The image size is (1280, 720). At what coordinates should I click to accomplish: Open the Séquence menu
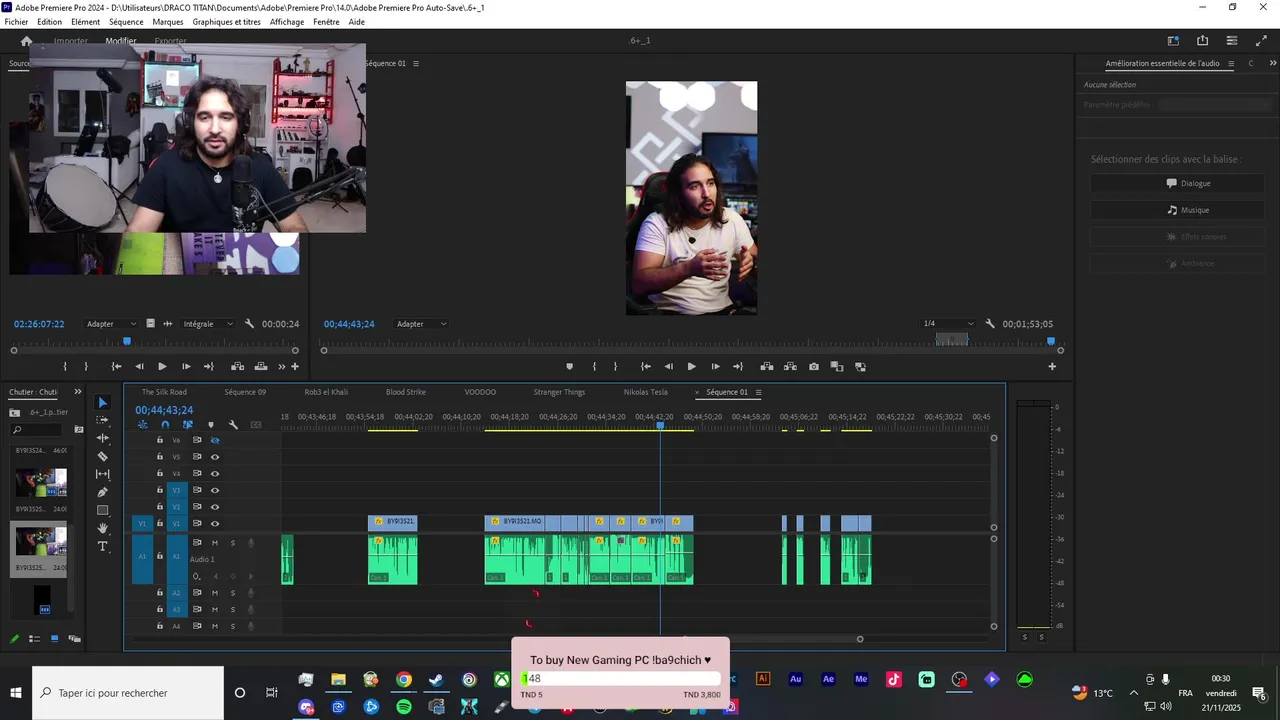point(126,21)
